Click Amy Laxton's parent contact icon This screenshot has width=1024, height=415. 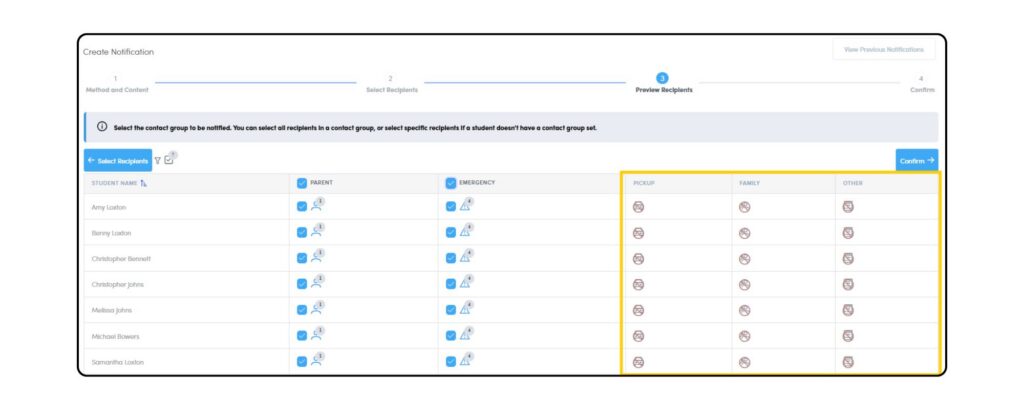(x=316, y=206)
